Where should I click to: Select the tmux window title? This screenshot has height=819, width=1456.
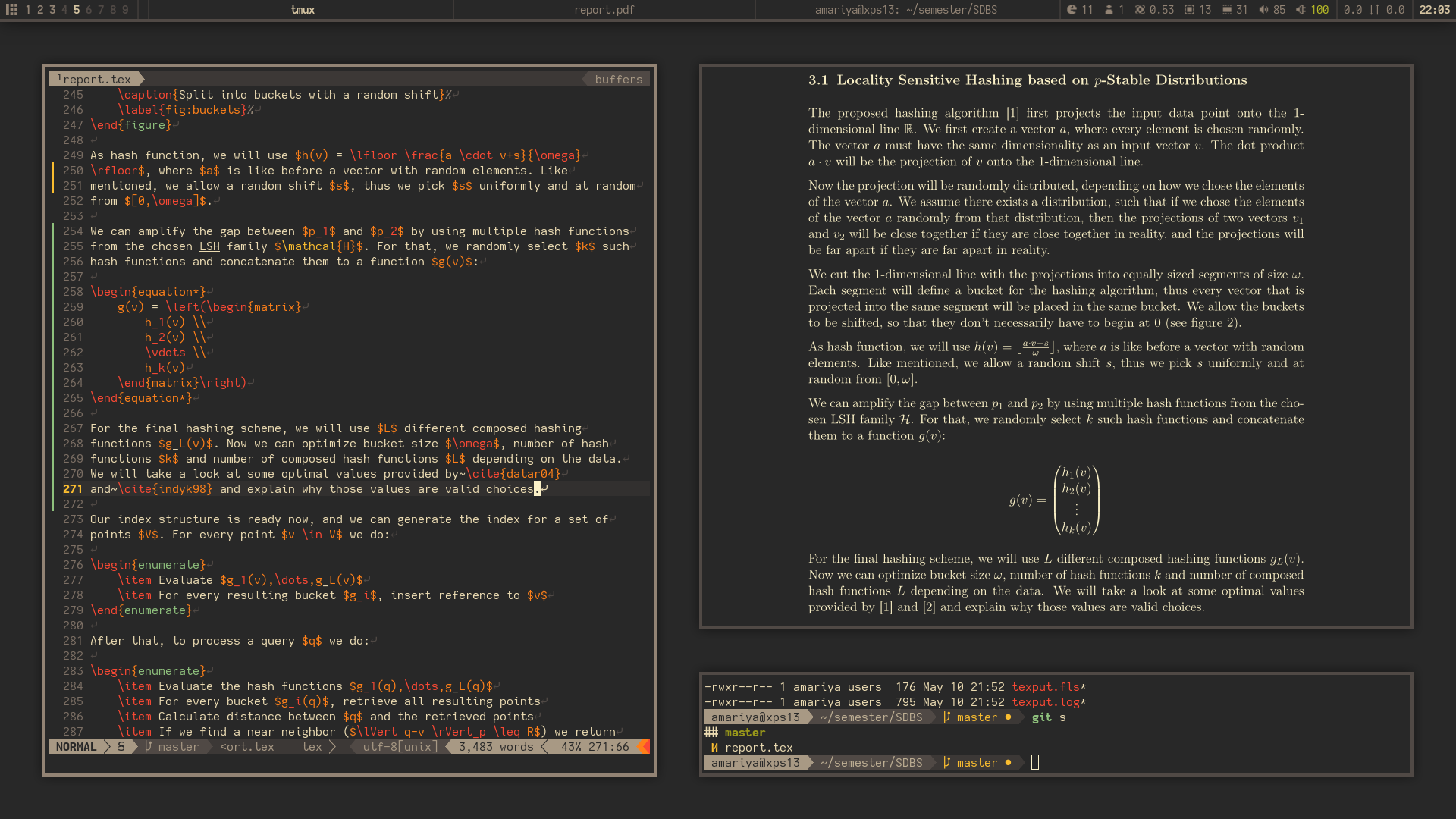303,10
